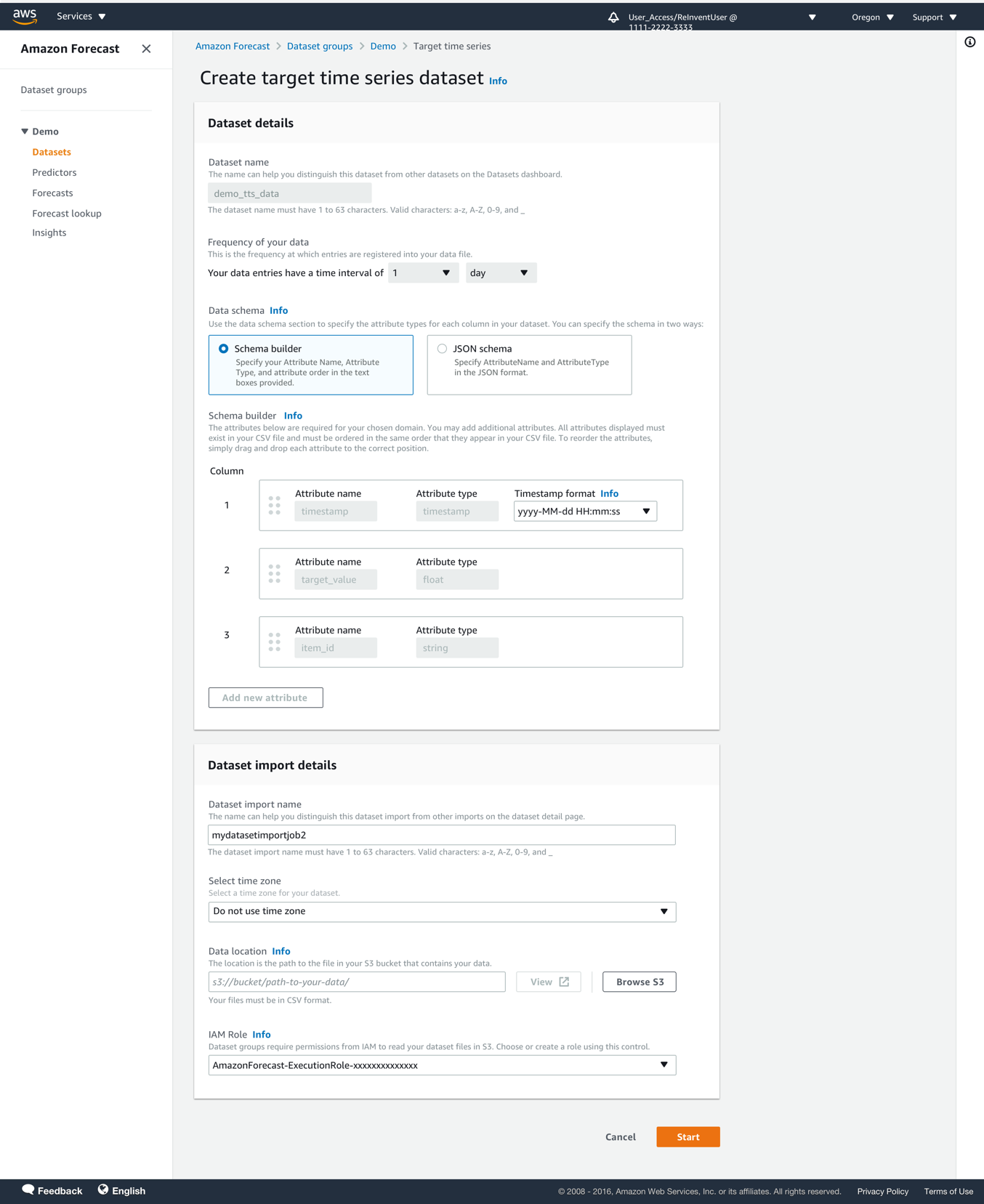Open Forecast lookup in the sidebar
Screen dimensions: 984x1204
(67, 213)
